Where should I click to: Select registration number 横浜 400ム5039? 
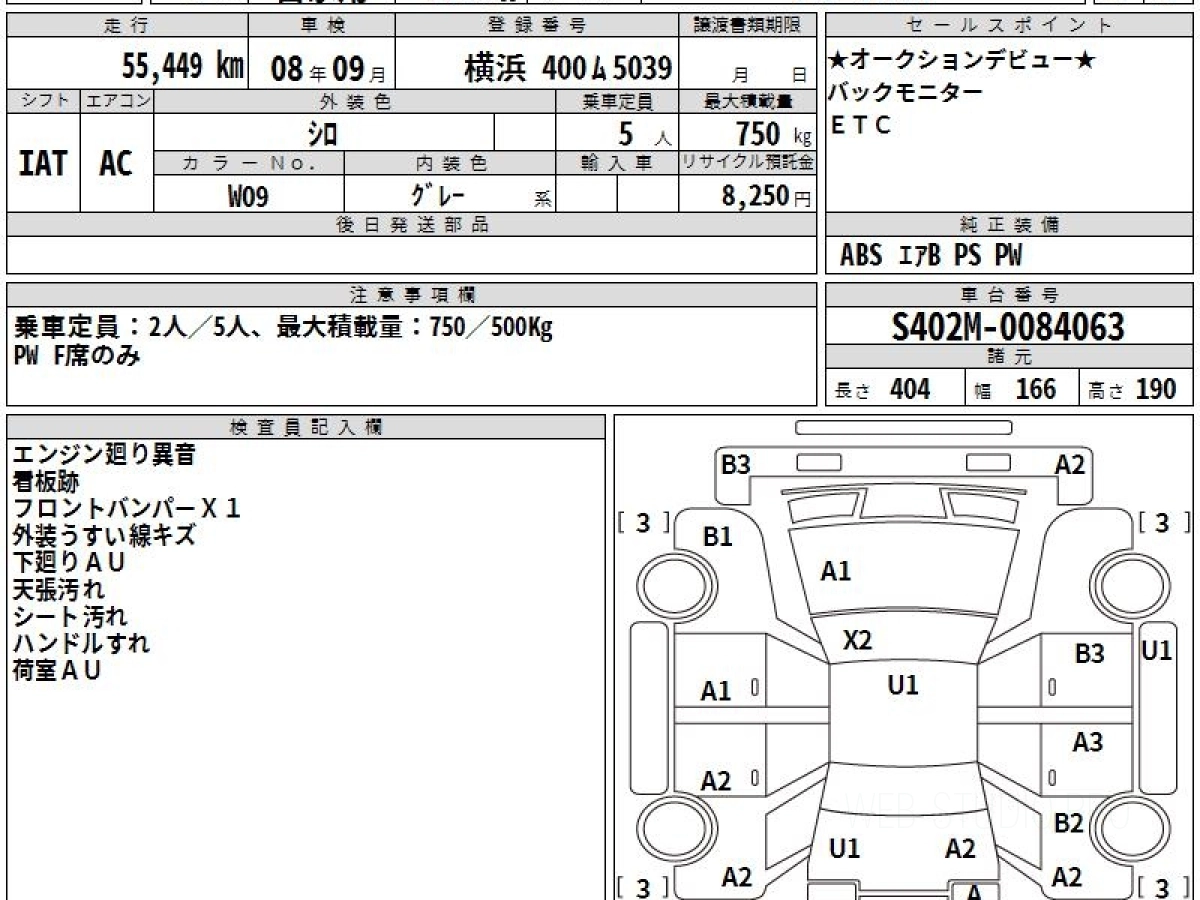point(567,67)
